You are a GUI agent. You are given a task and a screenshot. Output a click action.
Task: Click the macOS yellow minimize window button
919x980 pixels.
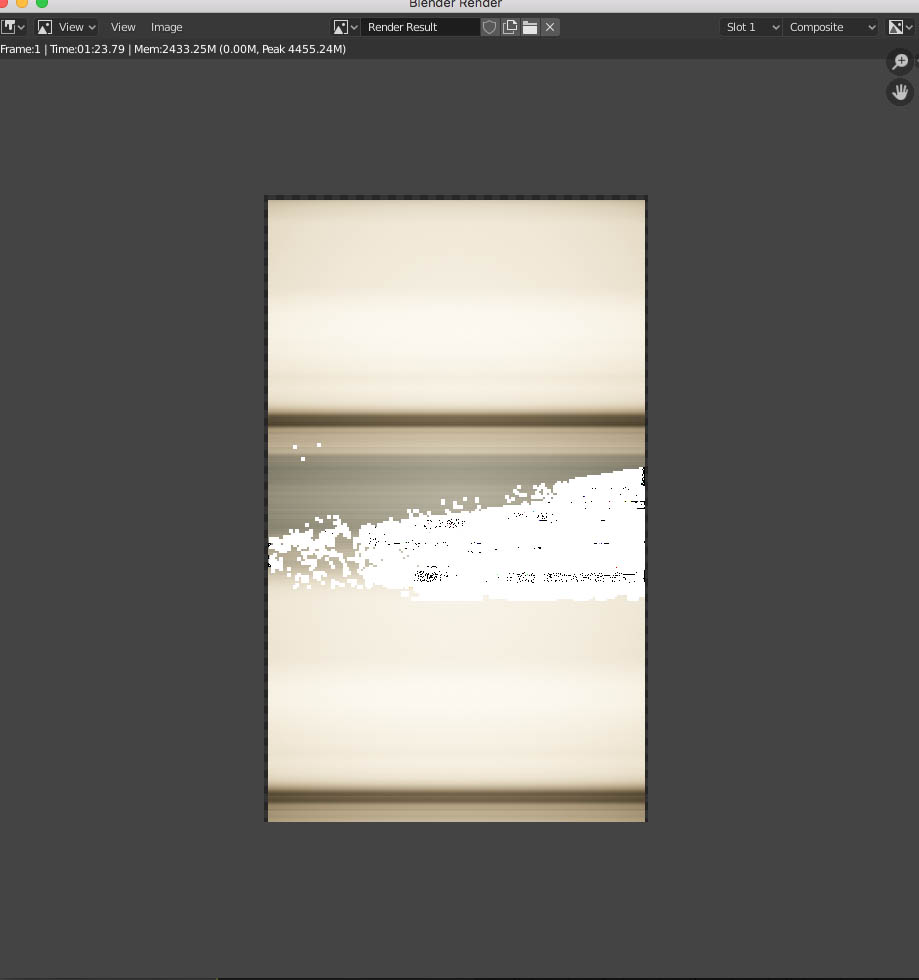coord(22,3)
